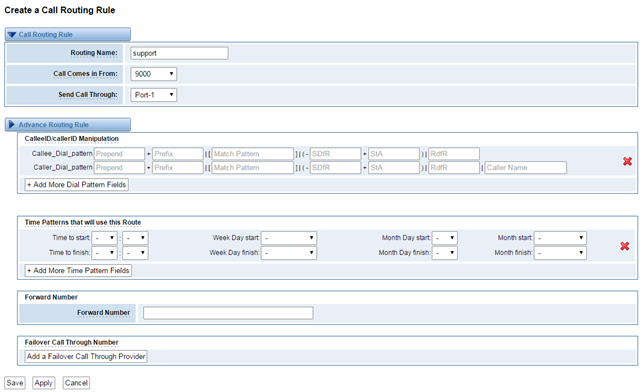Viewport: 643px width, 392px height.
Task: Click the Send Call Through label
Action: click(x=88, y=95)
